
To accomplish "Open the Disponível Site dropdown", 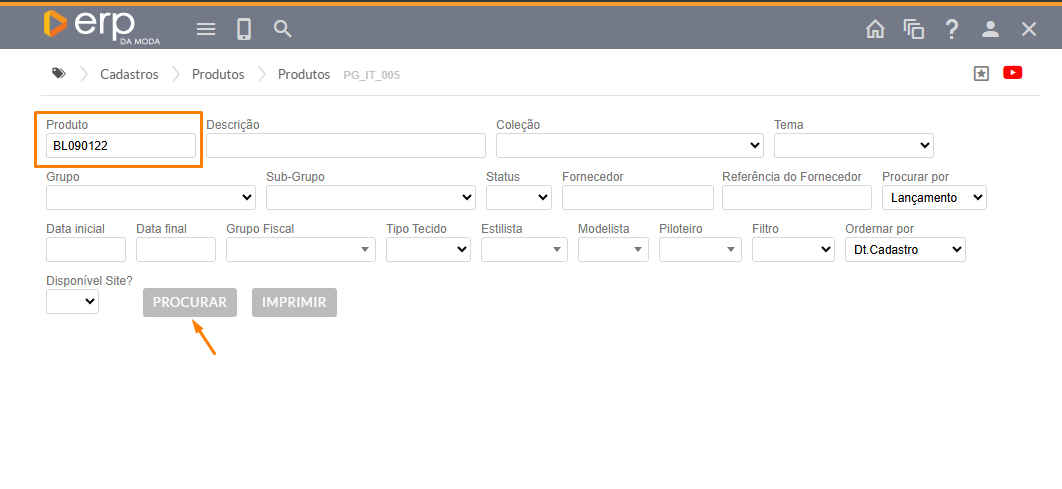I will pyautogui.click(x=72, y=301).
